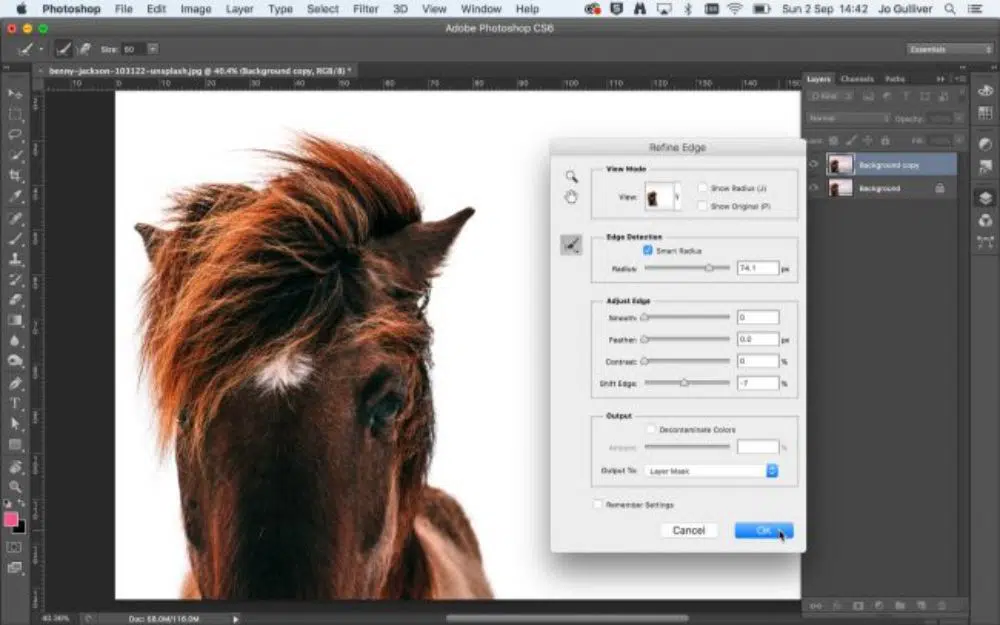Open the Filter menu
Screen dimensions: 1000x625
[x=366, y=9]
